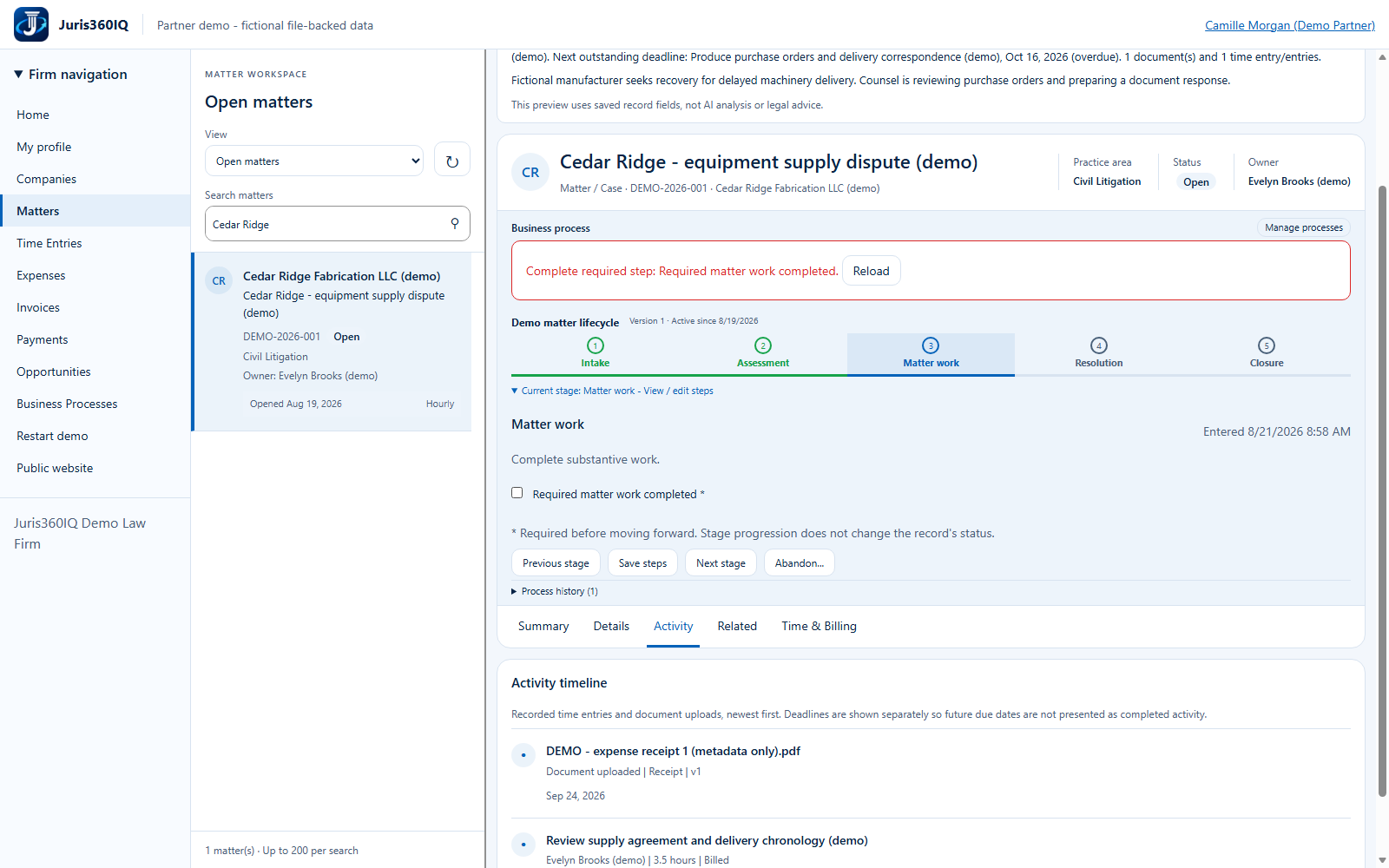Open the View dropdown showing Open matters
Image resolution: width=1389 pixels, height=868 pixels.
[x=314, y=161]
